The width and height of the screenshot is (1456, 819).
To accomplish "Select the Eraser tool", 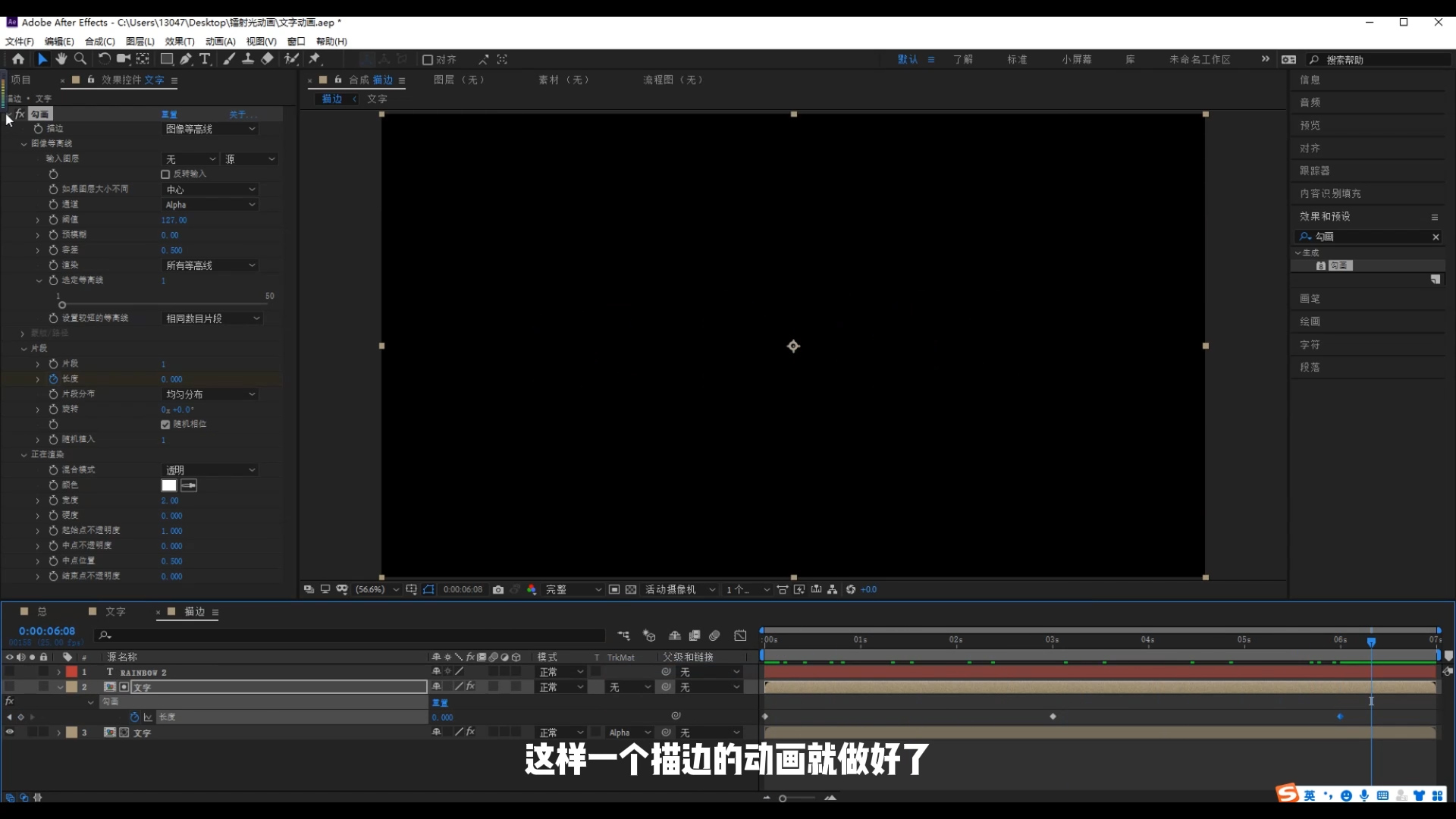I will [x=267, y=59].
